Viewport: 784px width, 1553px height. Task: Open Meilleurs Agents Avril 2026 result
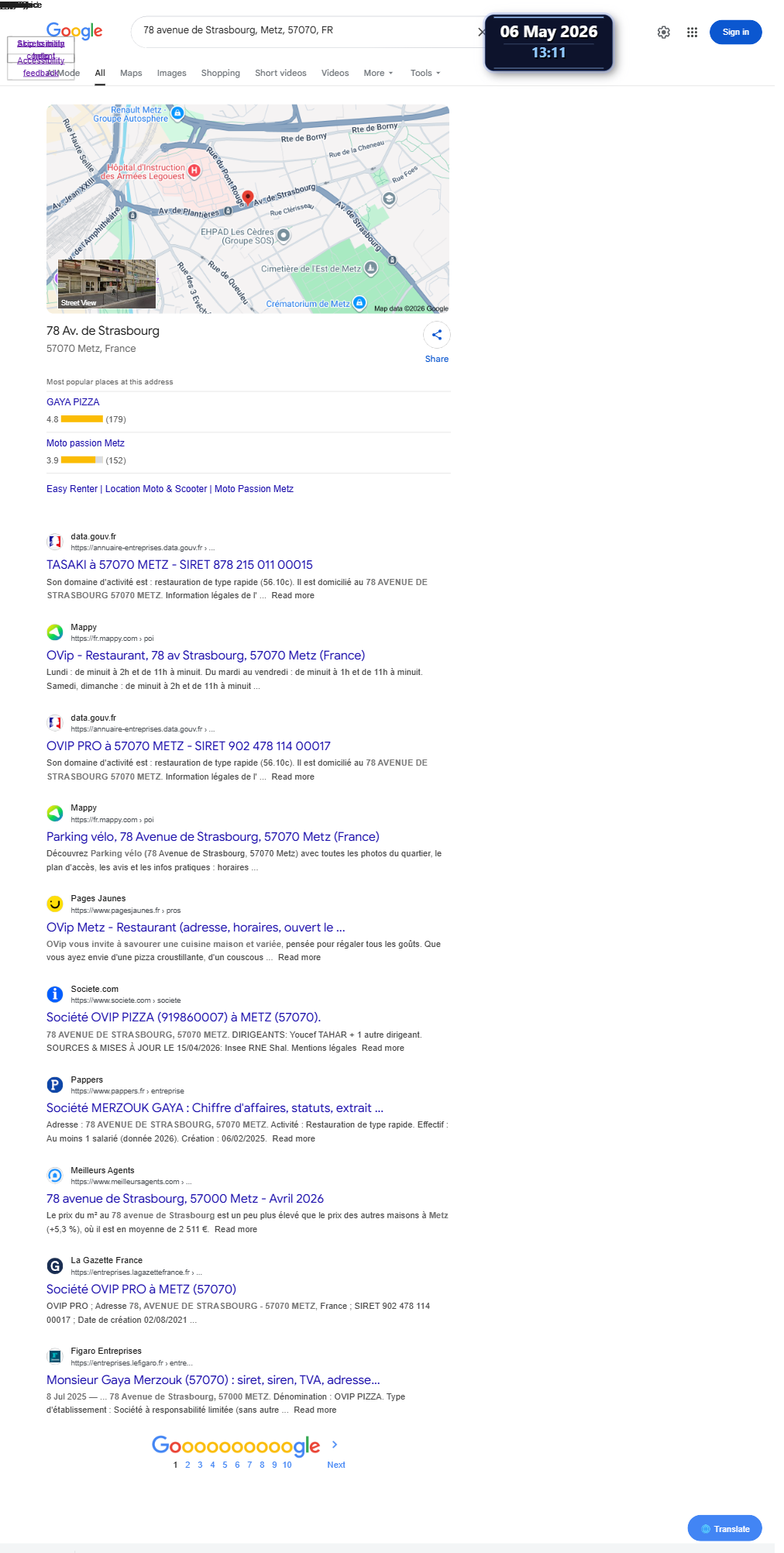click(x=185, y=1199)
